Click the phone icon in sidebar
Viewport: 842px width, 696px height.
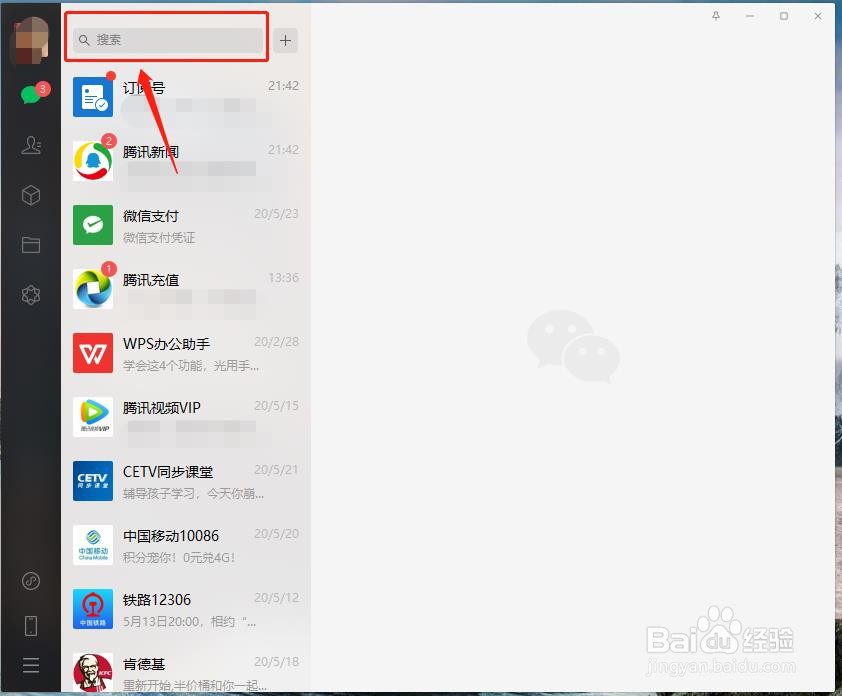31,626
